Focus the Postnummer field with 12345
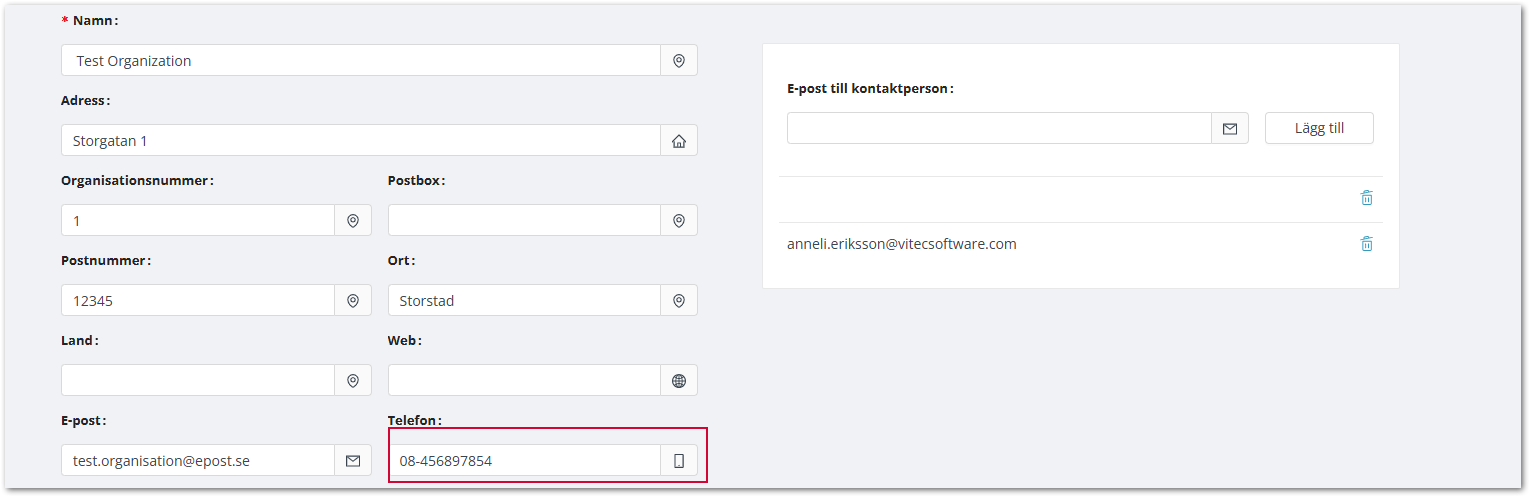This screenshot has height=497, width=1530. 198,300
